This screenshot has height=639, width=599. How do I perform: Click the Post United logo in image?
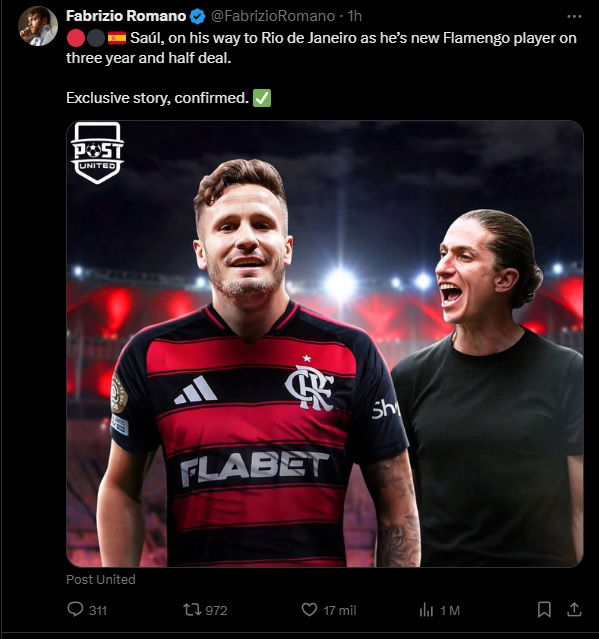pyautogui.click(x=97, y=152)
